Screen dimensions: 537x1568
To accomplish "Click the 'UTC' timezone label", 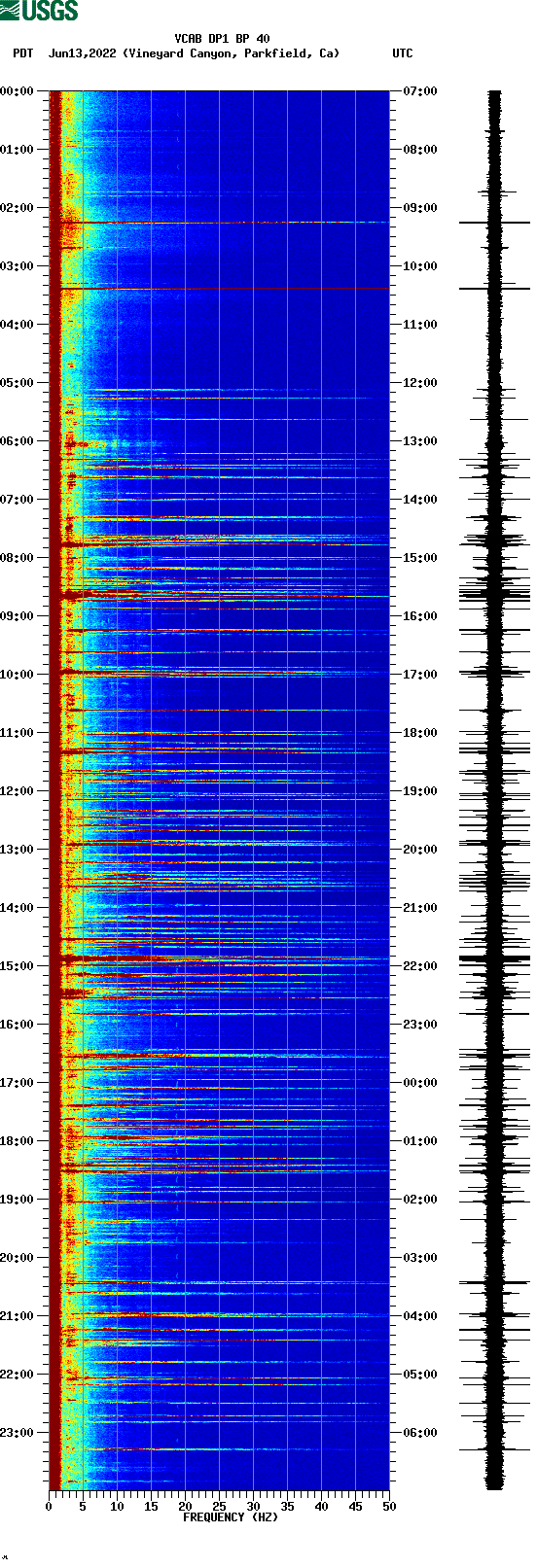I will (403, 53).
